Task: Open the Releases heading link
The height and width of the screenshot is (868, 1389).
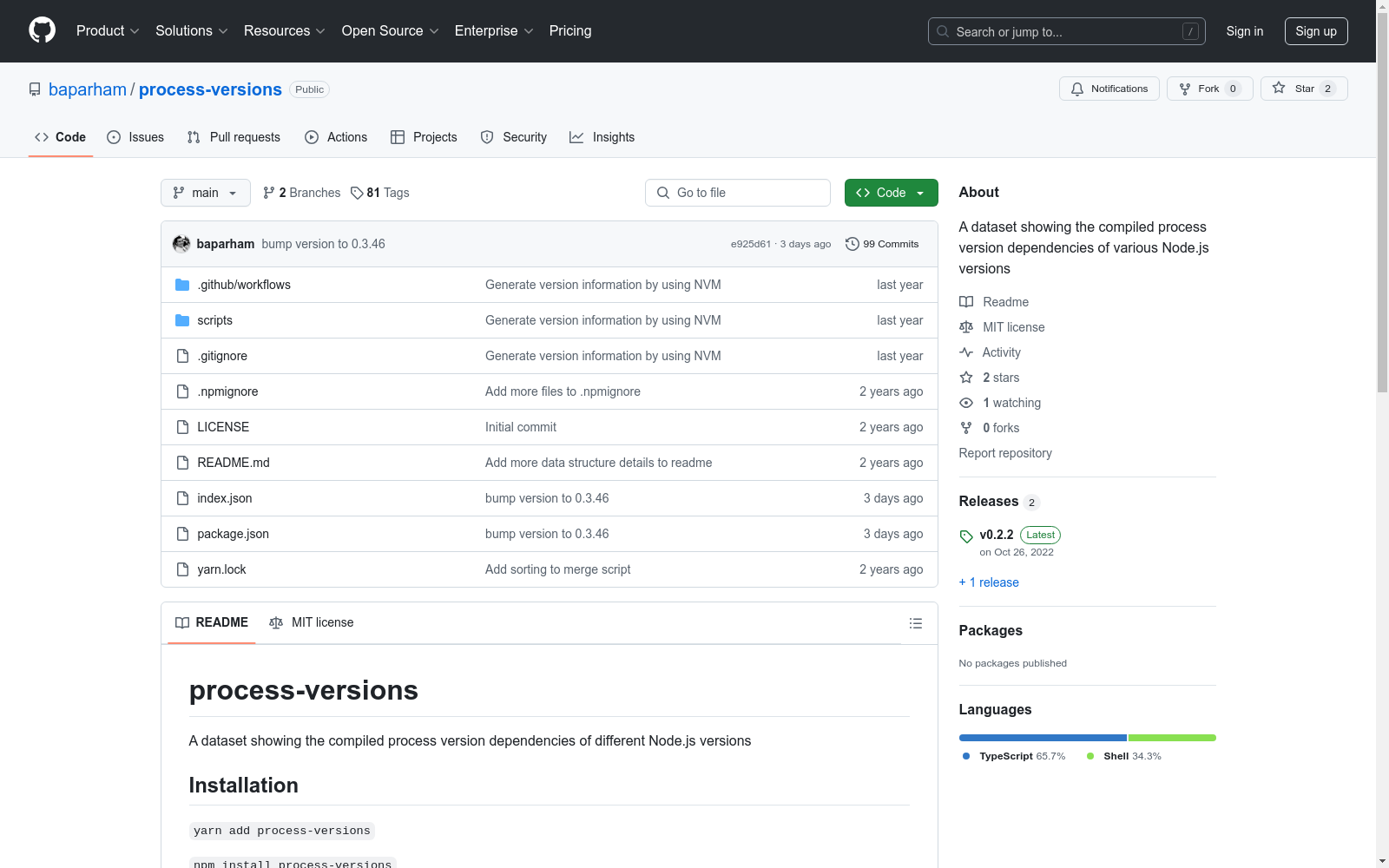Action: (x=989, y=502)
